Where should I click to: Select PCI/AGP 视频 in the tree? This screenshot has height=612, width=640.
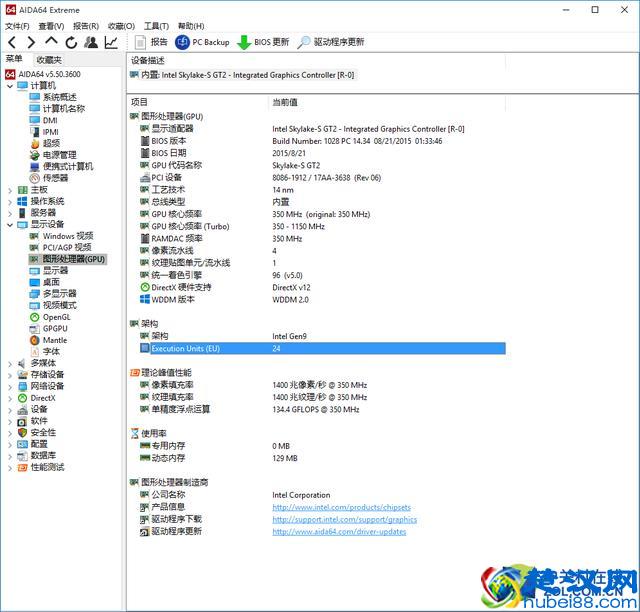(60, 247)
